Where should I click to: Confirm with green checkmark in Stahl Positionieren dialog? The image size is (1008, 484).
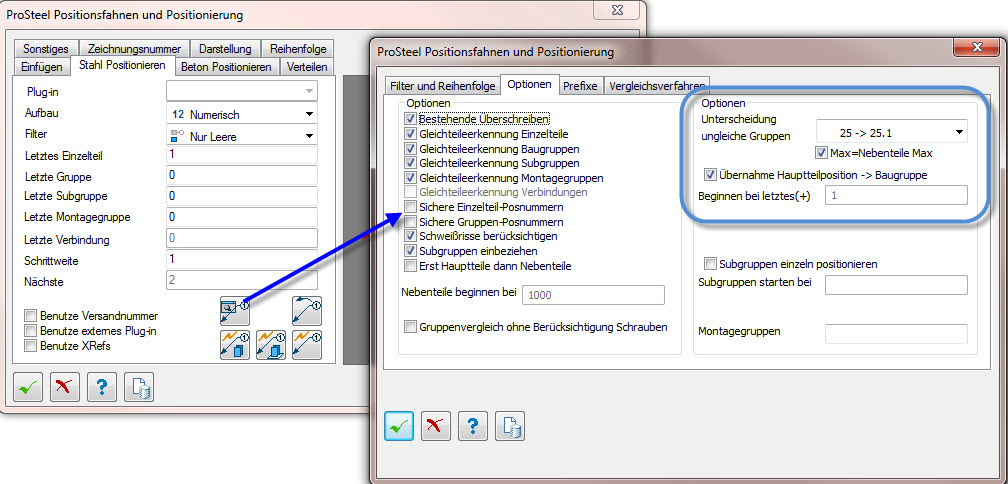28,386
